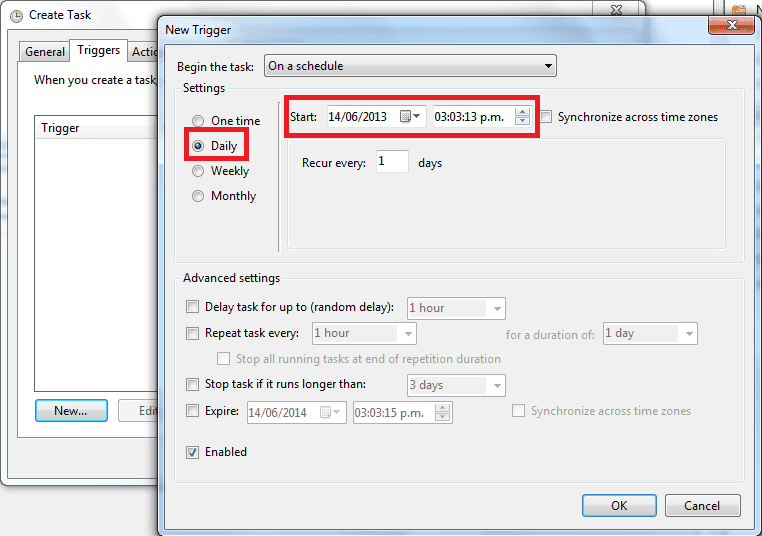Screen dimensions: 762x536
Task: Close the Create Task window
Action: click(616, 10)
